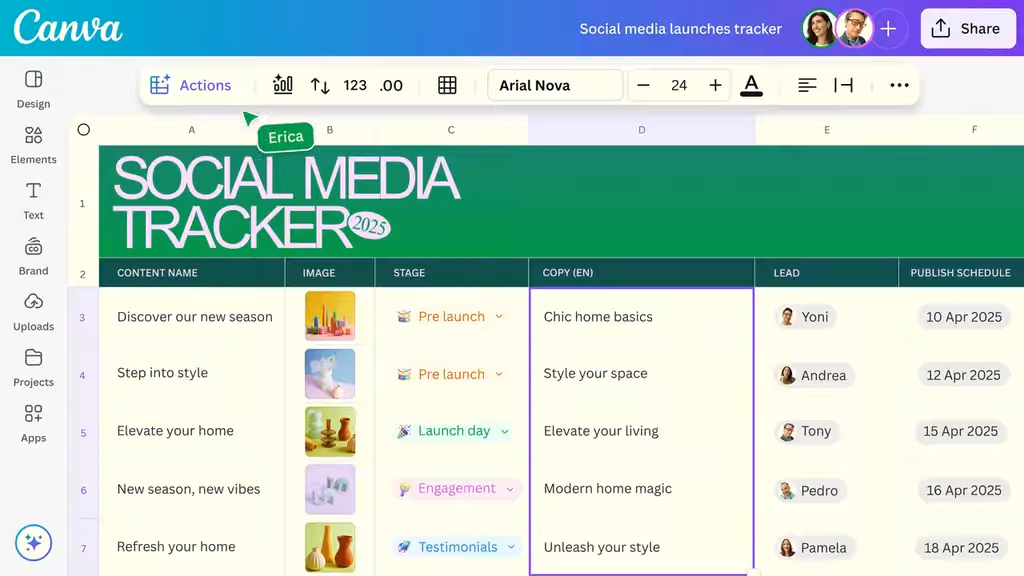Select the Refresh your home cell
This screenshot has height=576, width=1024.
(x=192, y=547)
